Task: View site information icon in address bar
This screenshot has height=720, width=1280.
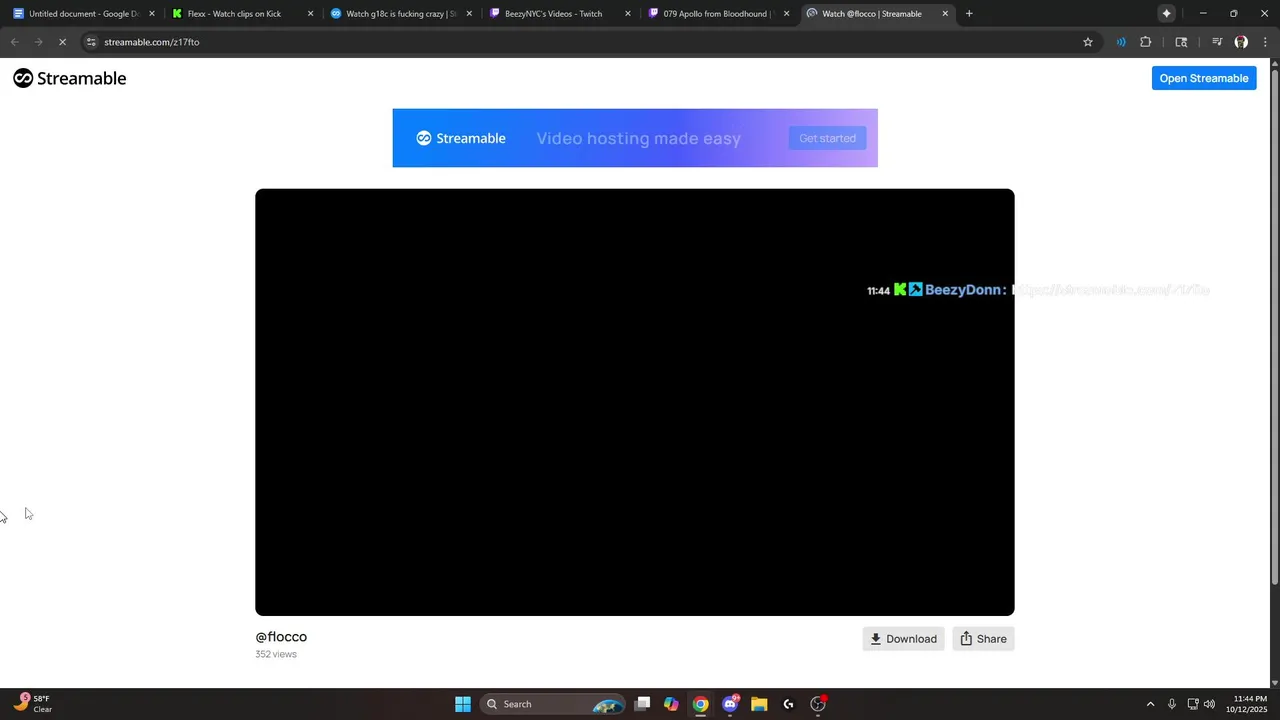Action: [x=91, y=42]
